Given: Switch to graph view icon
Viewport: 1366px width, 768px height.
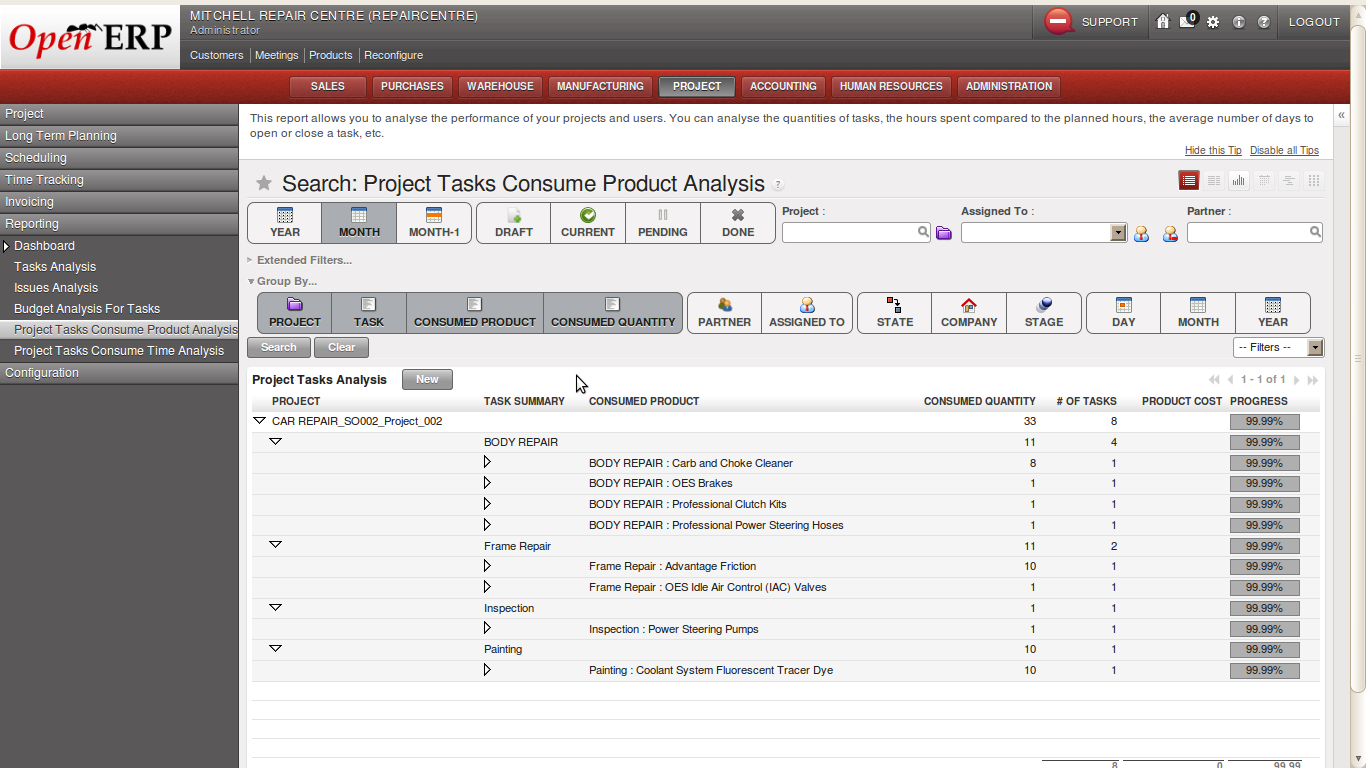Looking at the screenshot, I should tap(1239, 180).
